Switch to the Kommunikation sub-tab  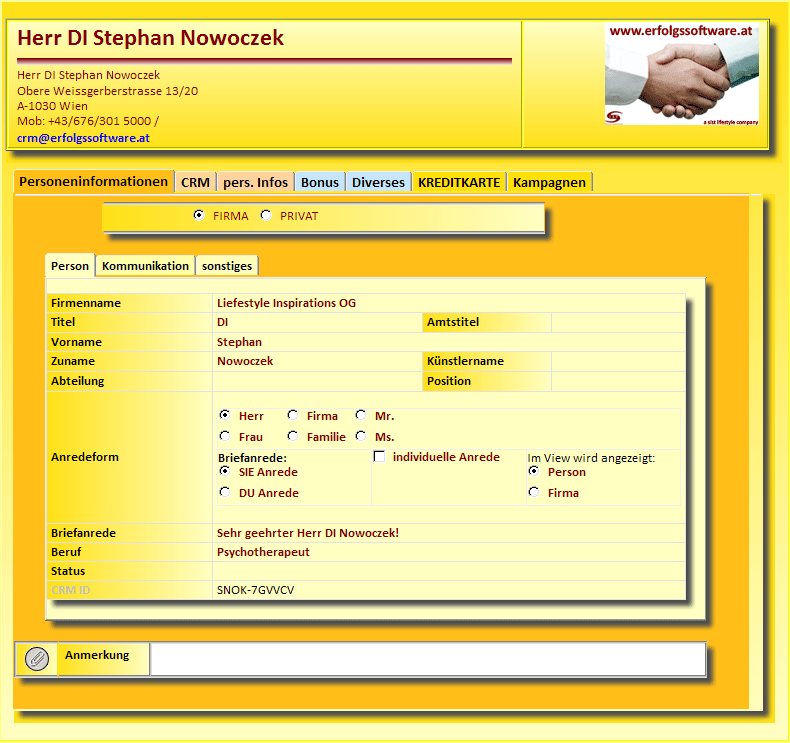coord(145,266)
